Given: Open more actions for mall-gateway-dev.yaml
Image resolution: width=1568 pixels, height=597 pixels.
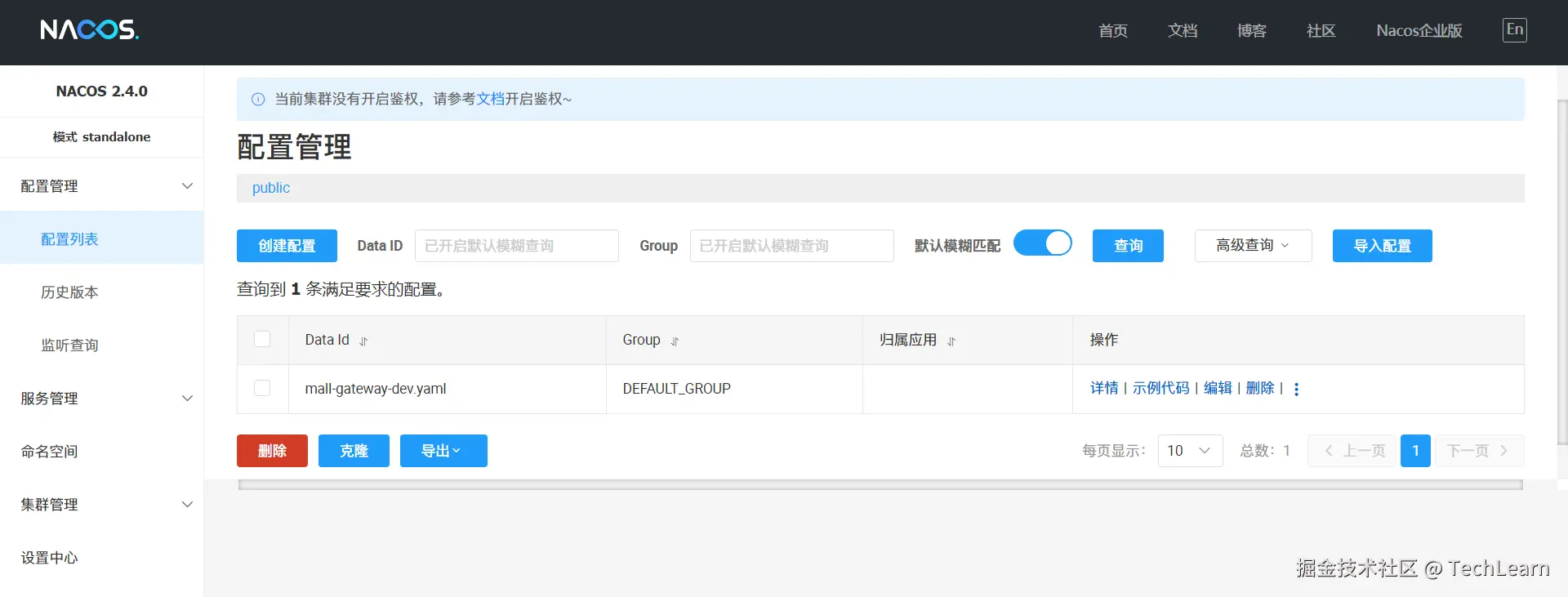Looking at the screenshot, I should (x=1296, y=389).
